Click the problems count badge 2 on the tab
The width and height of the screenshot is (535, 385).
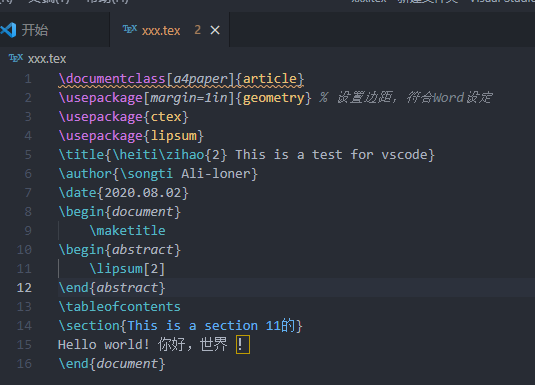tap(198, 30)
